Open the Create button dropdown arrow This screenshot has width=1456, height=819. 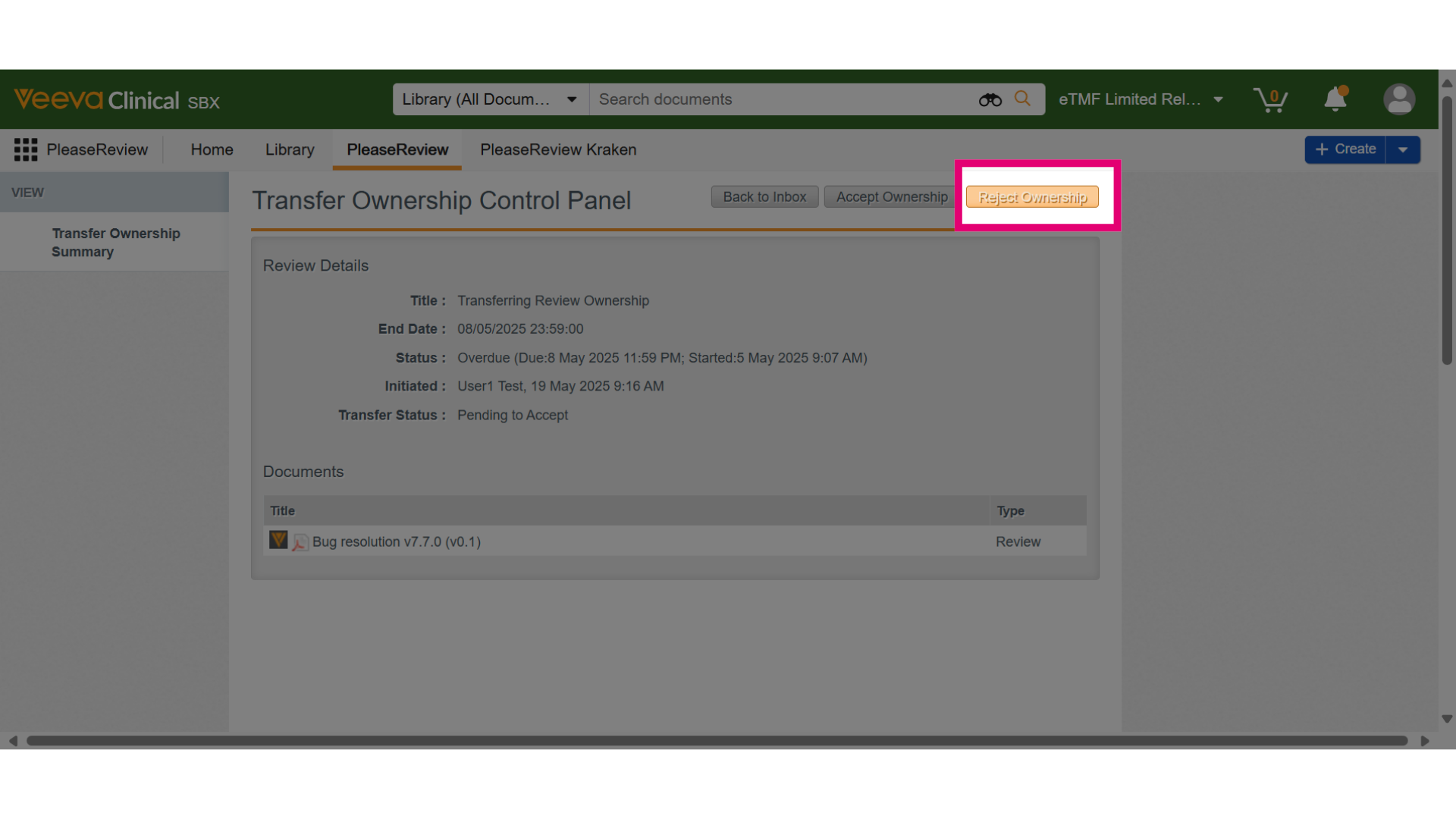pyautogui.click(x=1403, y=149)
